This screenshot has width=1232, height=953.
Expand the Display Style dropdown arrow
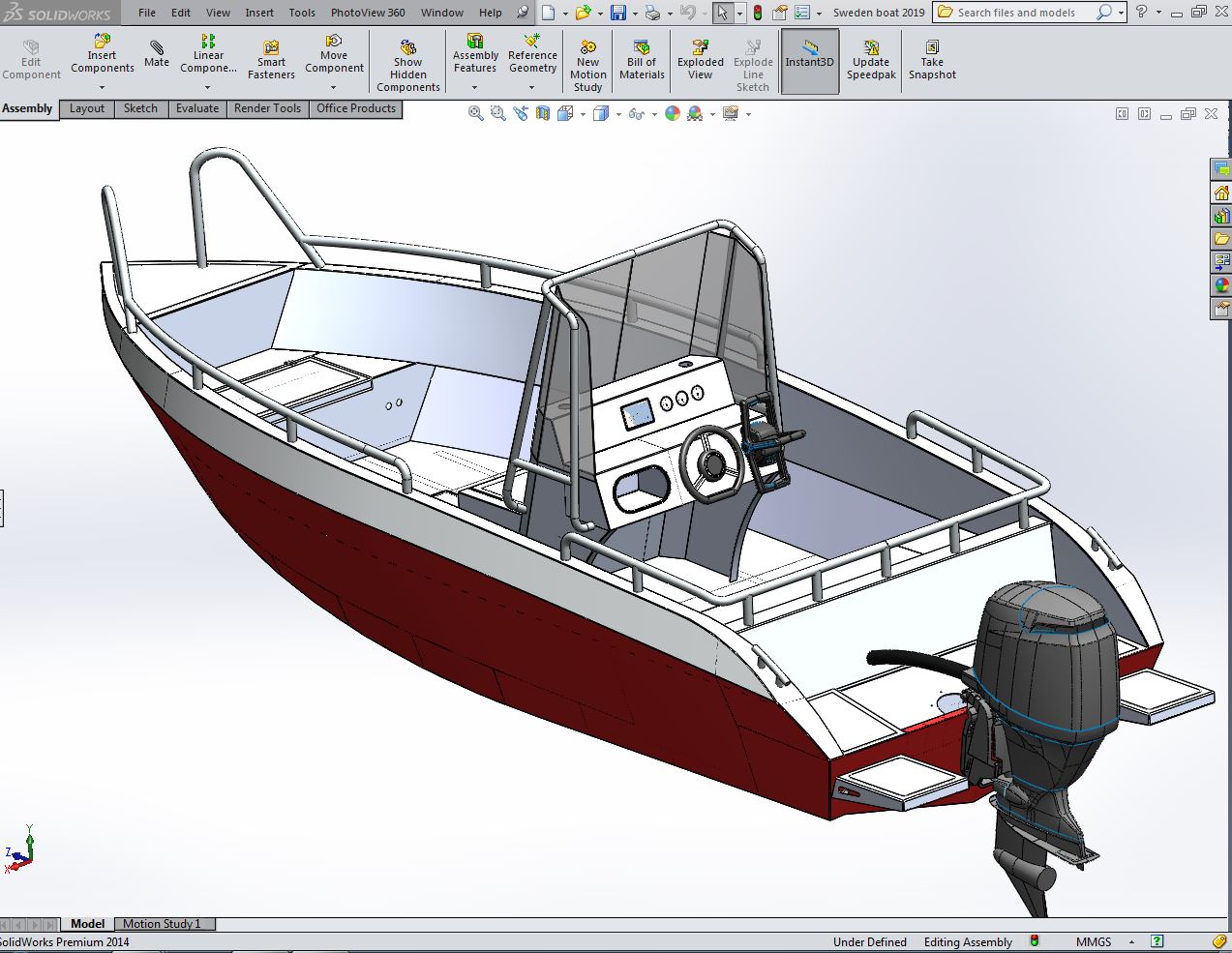(x=616, y=114)
